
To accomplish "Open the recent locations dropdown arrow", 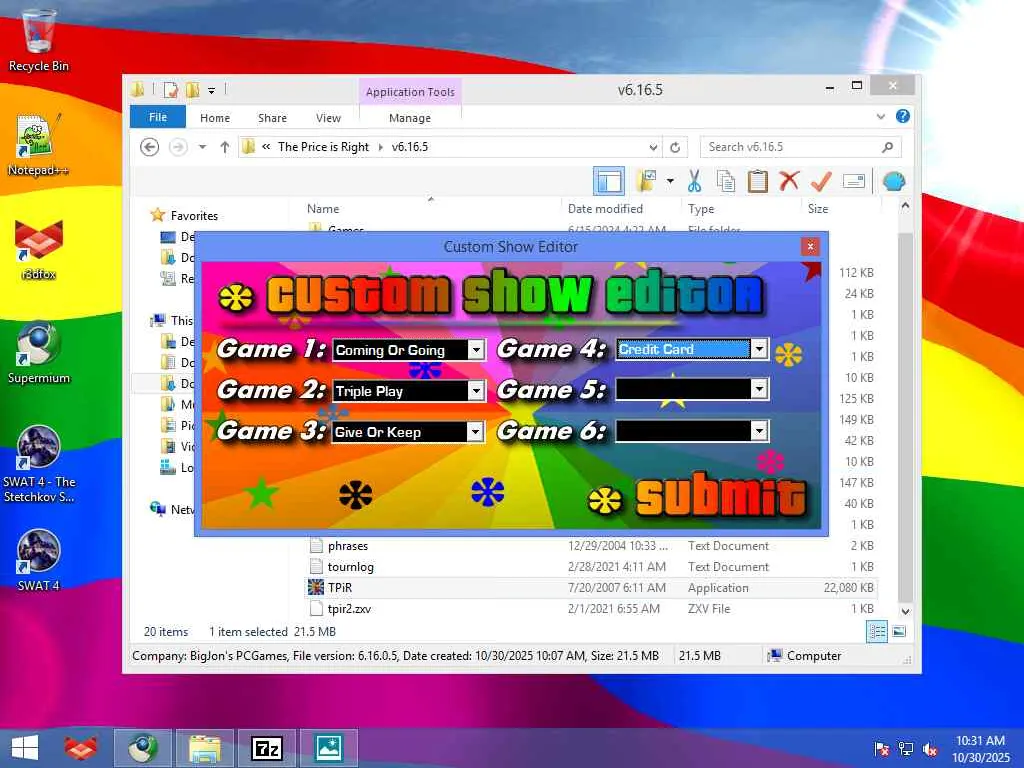I will [x=202, y=147].
